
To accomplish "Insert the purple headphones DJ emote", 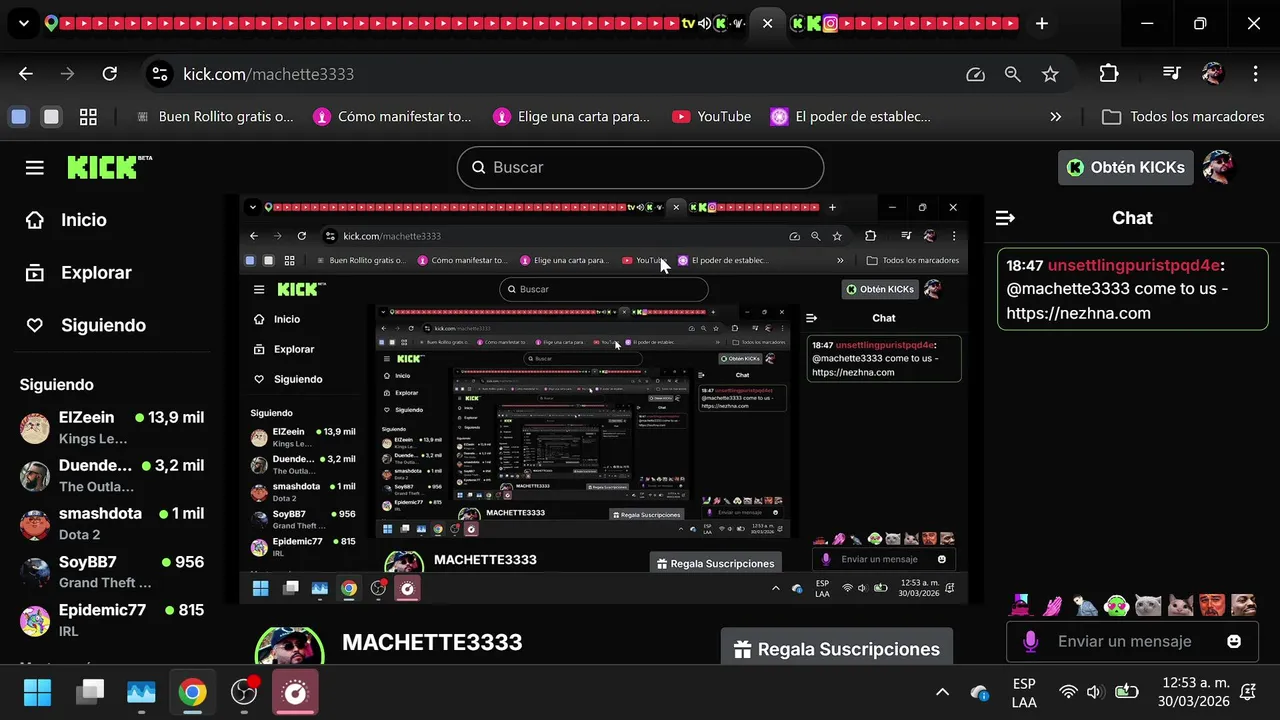I will click(x=1021, y=605).
